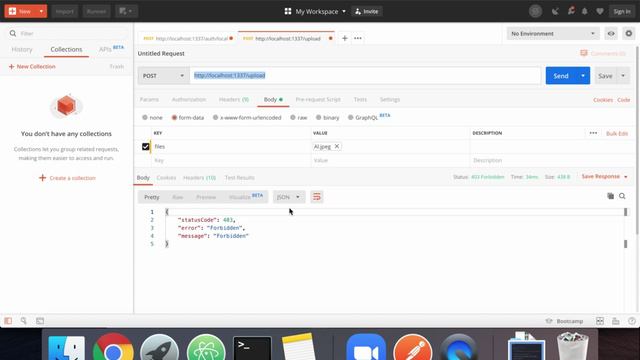Click the heart icon in header
640x360 pixels.
click(x=600, y=11)
